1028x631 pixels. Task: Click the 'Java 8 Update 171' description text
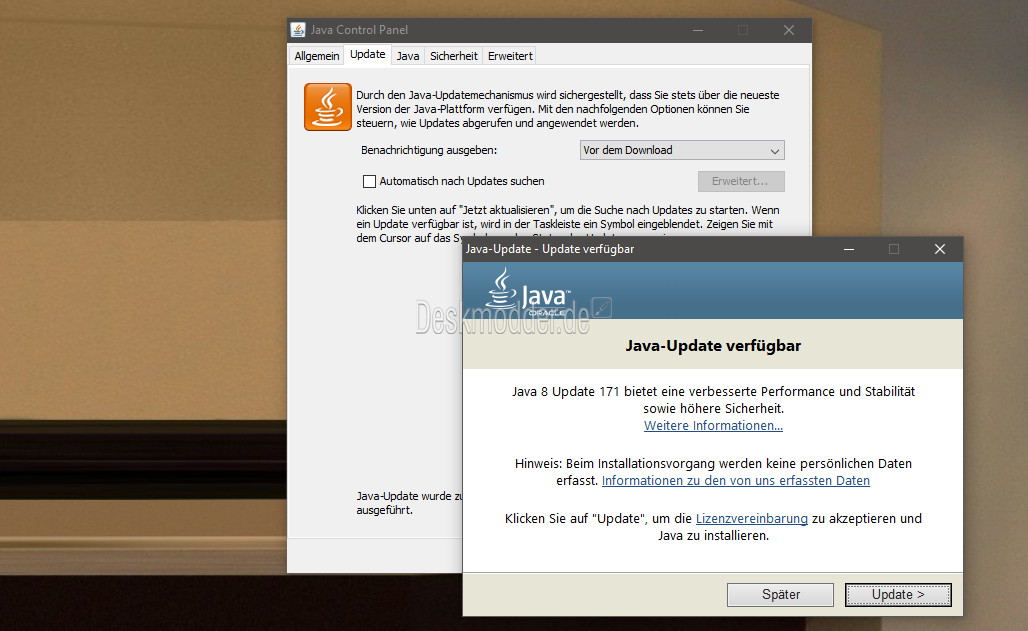point(713,400)
